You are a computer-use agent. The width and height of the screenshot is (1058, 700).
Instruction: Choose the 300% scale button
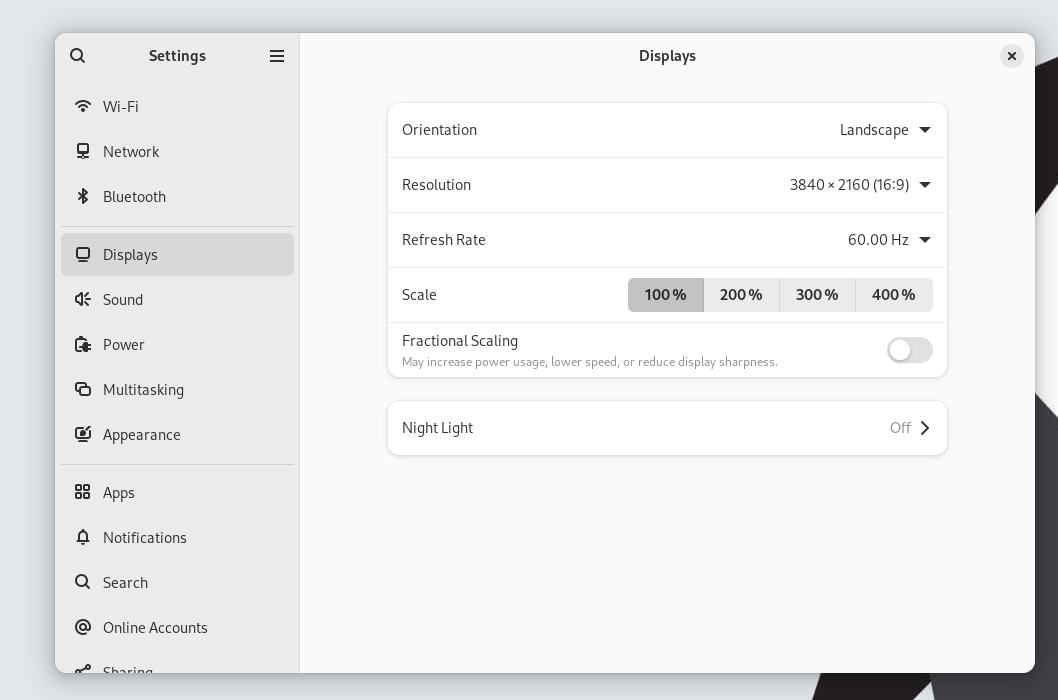tap(817, 295)
